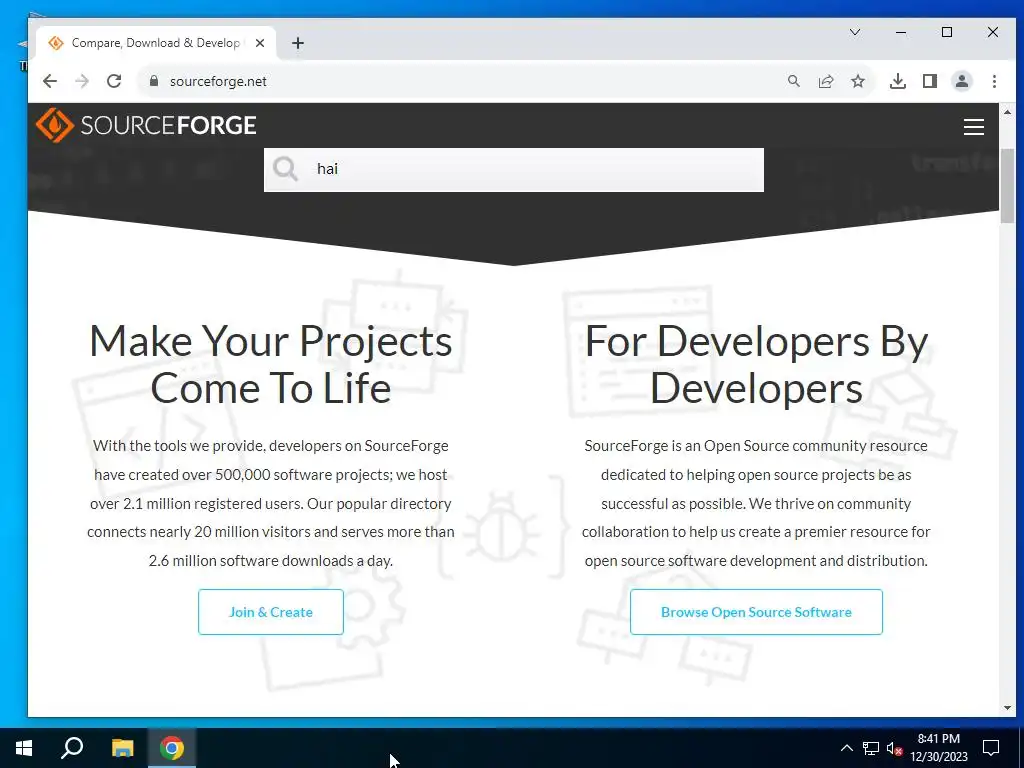This screenshot has height=768, width=1024.
Task: Click the network tray icon
Action: click(871, 748)
